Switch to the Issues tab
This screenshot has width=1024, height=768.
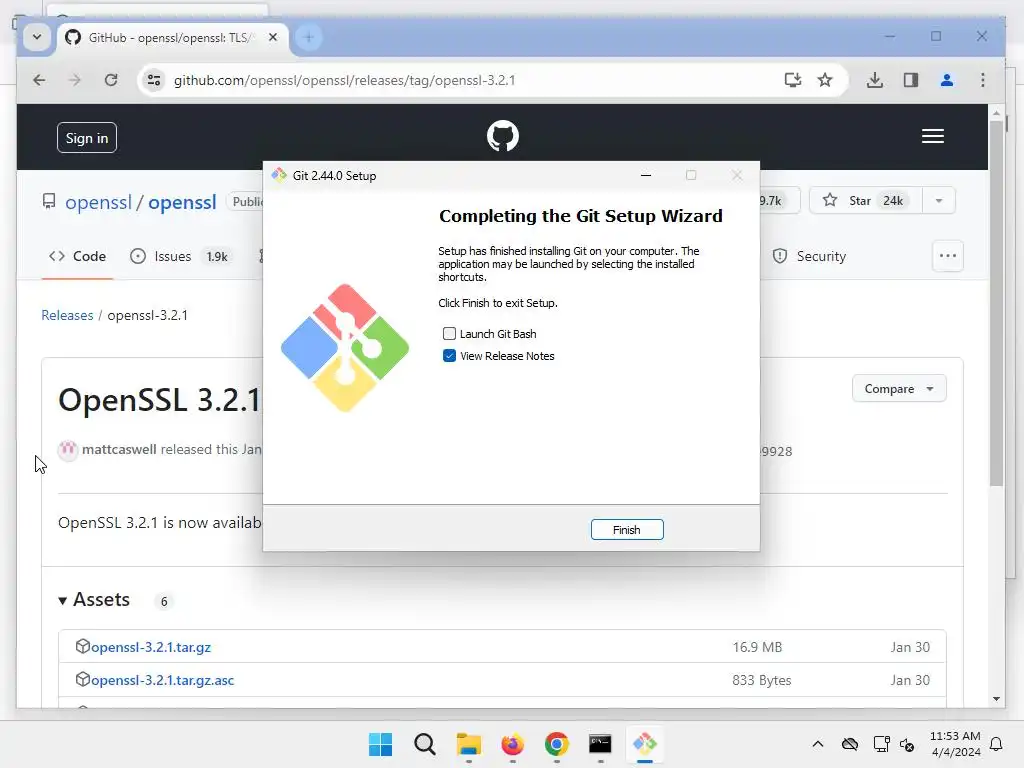(179, 256)
